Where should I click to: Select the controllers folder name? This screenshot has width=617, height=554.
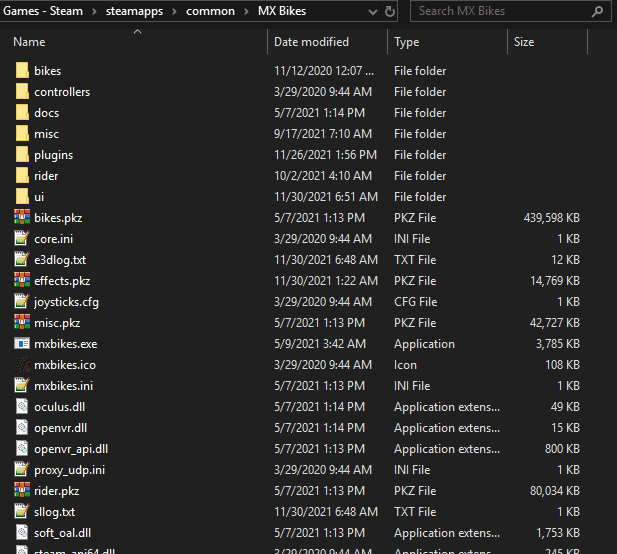coord(62,92)
